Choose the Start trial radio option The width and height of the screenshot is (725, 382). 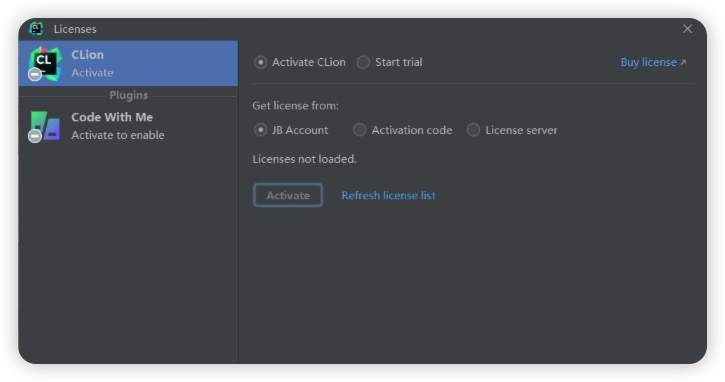click(363, 62)
